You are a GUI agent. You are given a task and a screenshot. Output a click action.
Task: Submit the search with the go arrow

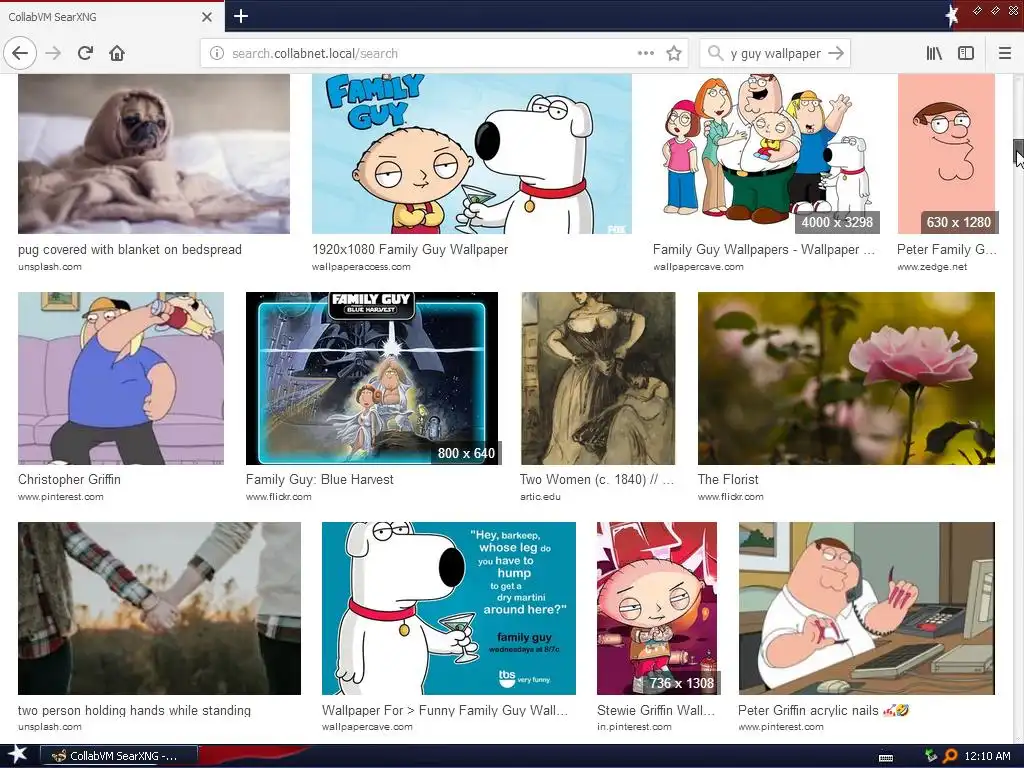coord(836,53)
